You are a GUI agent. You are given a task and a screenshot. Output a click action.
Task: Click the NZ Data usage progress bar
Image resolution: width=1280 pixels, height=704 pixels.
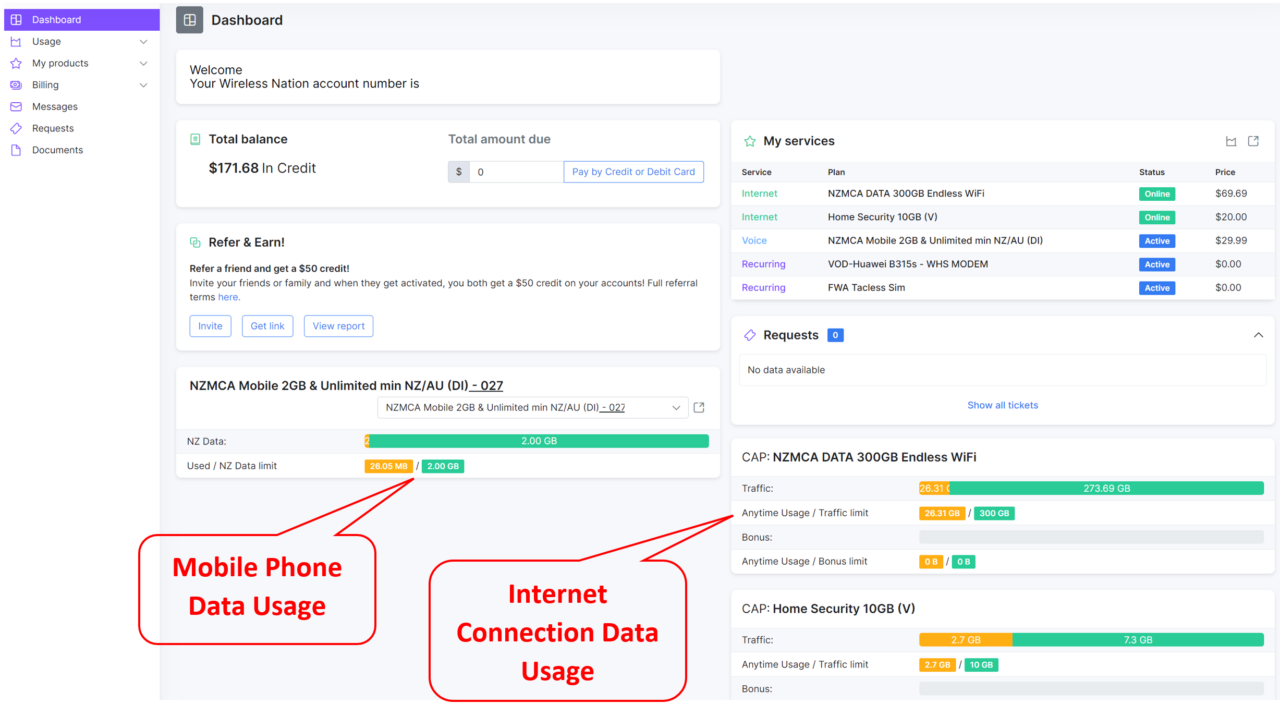click(x=537, y=440)
